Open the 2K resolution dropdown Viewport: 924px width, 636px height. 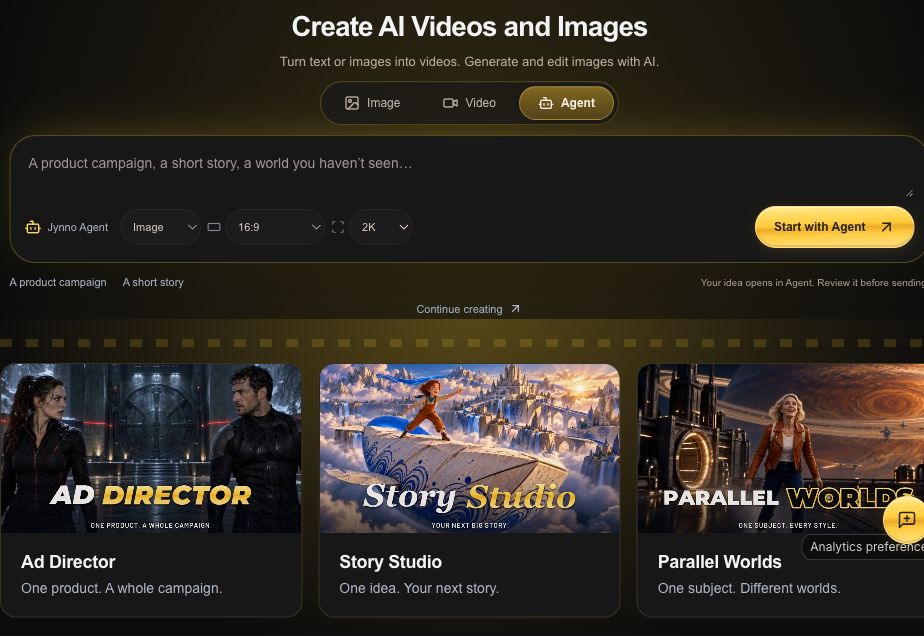click(x=380, y=227)
